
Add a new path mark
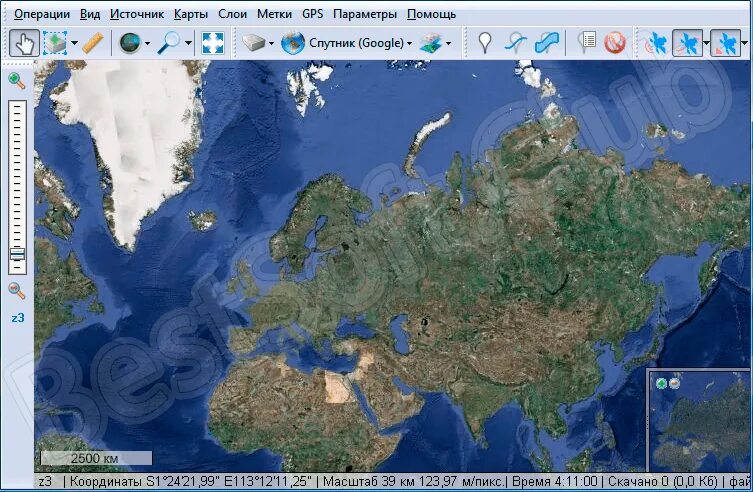click(515, 43)
